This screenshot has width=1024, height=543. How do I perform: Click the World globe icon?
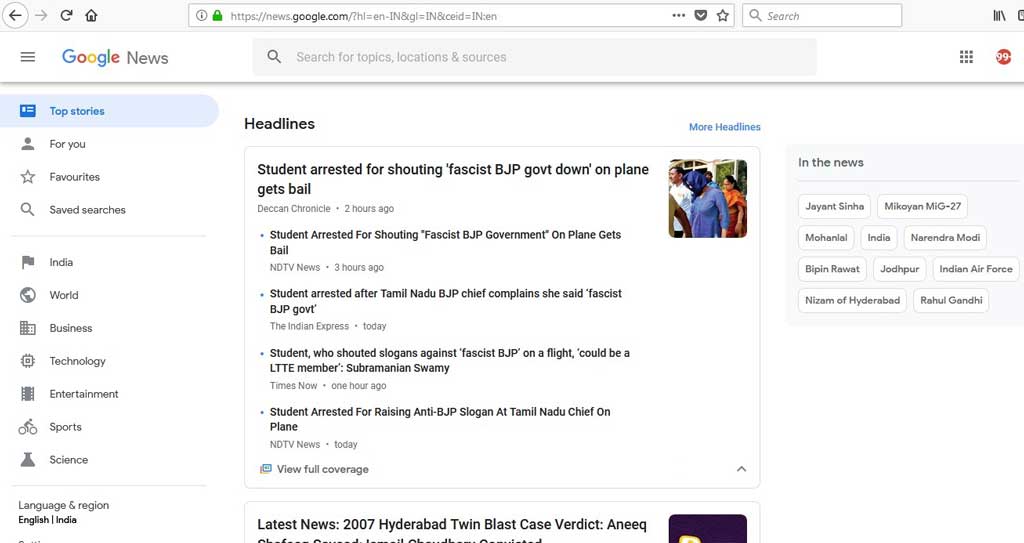pos(27,295)
